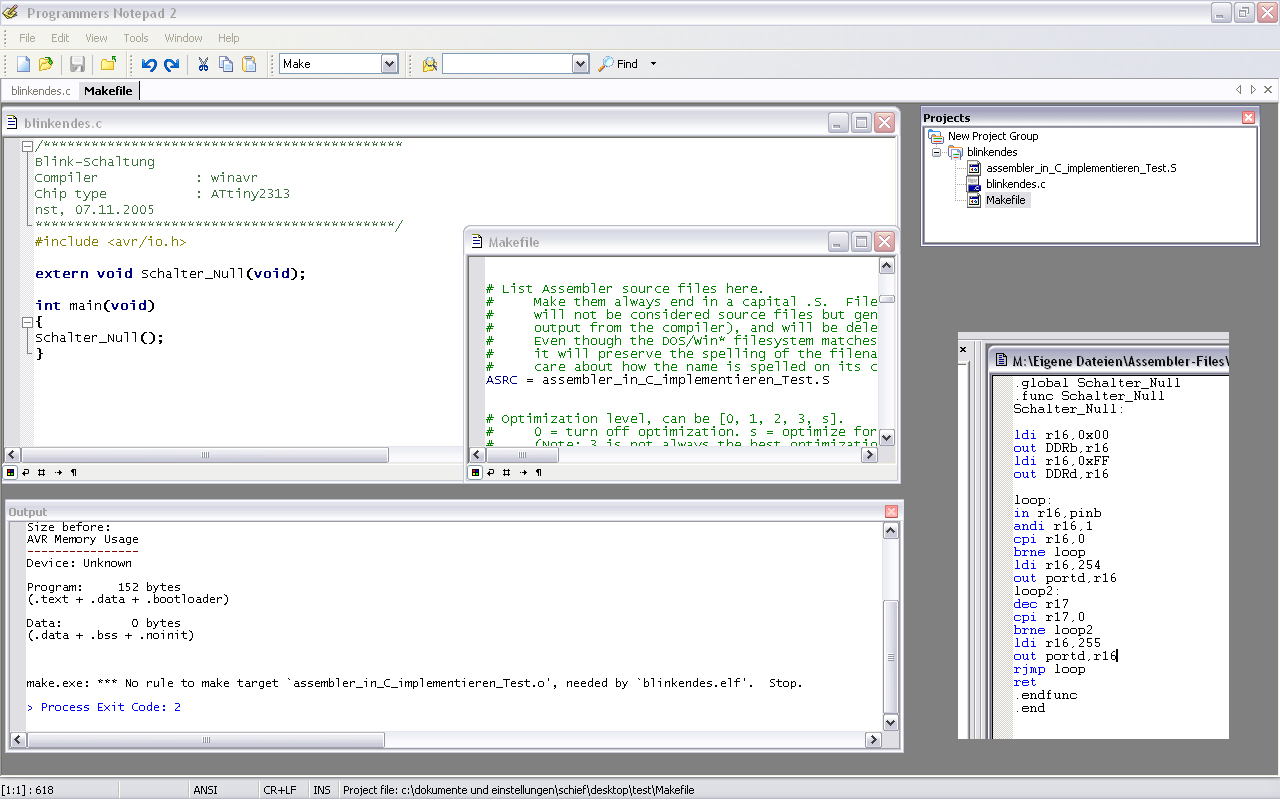Click in the find text input field
1280x800 pixels.
click(507, 64)
